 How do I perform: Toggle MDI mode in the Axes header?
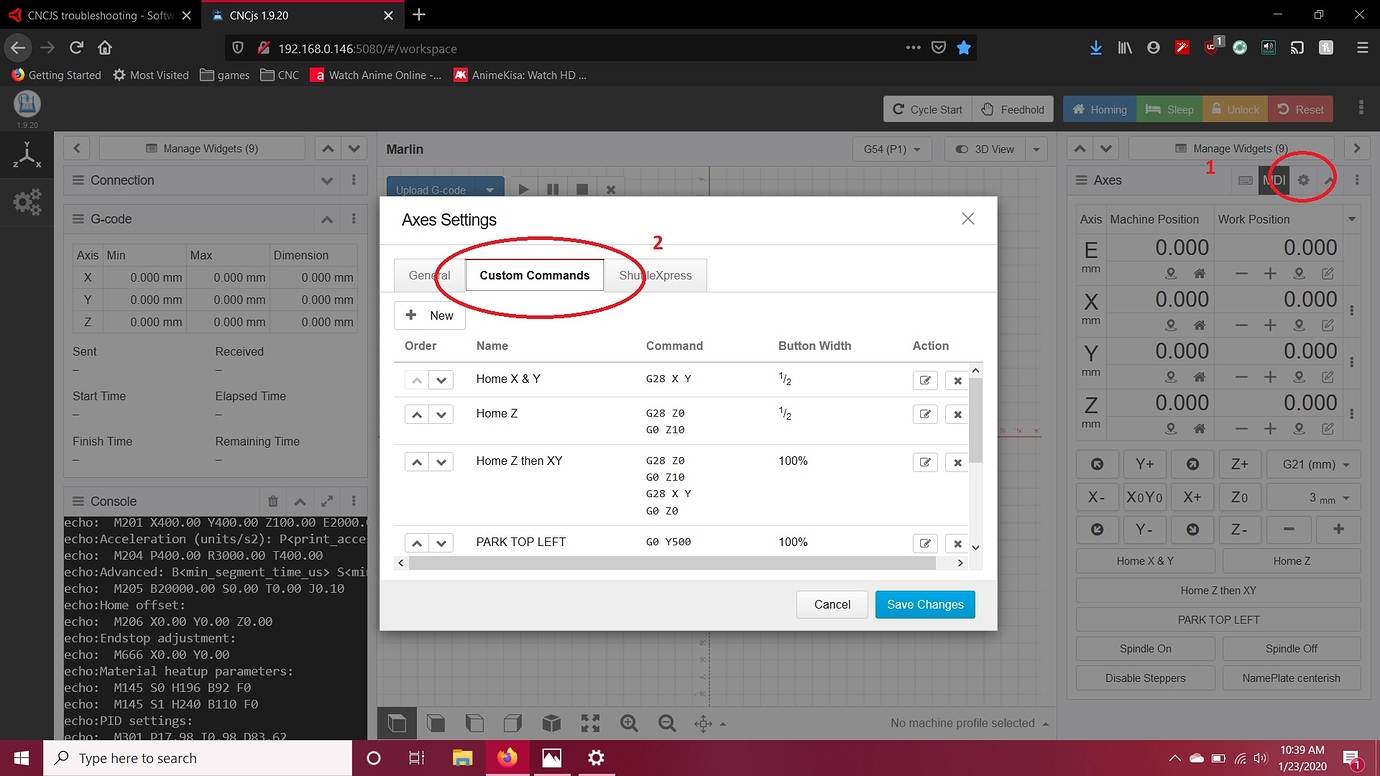tap(1273, 180)
